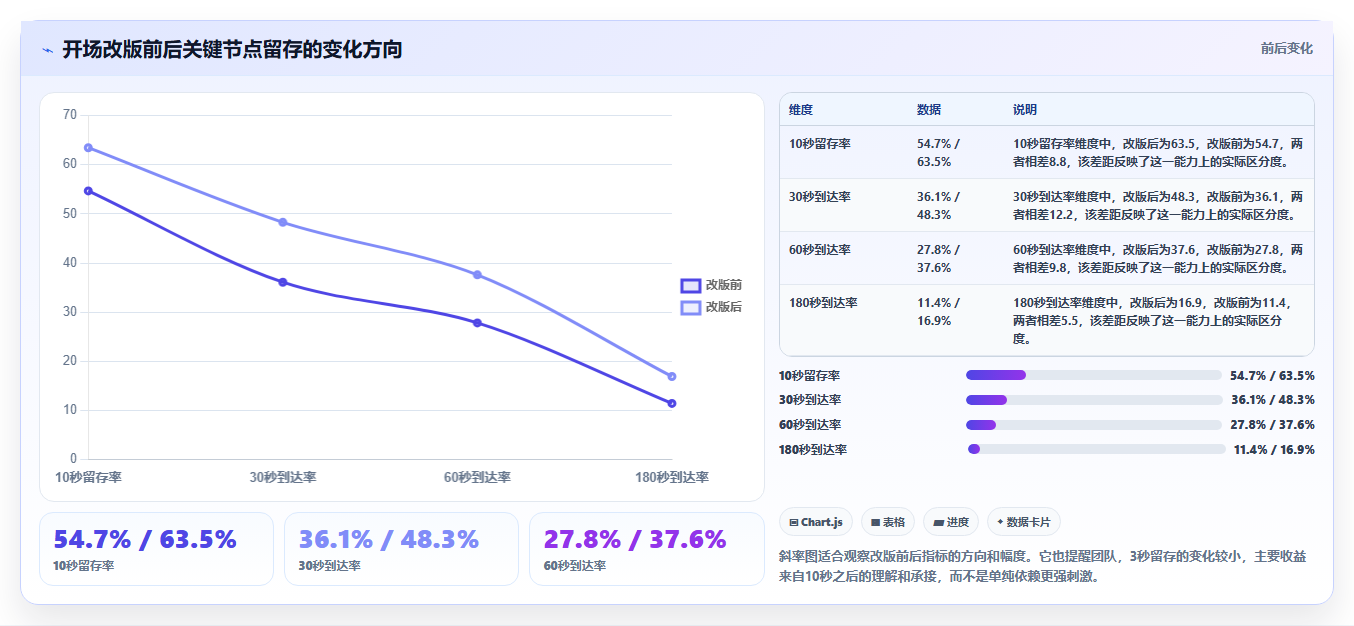The image size is (1354, 626).
Task: Click the description mentioning 两者相差12.2
Action: tap(1158, 206)
